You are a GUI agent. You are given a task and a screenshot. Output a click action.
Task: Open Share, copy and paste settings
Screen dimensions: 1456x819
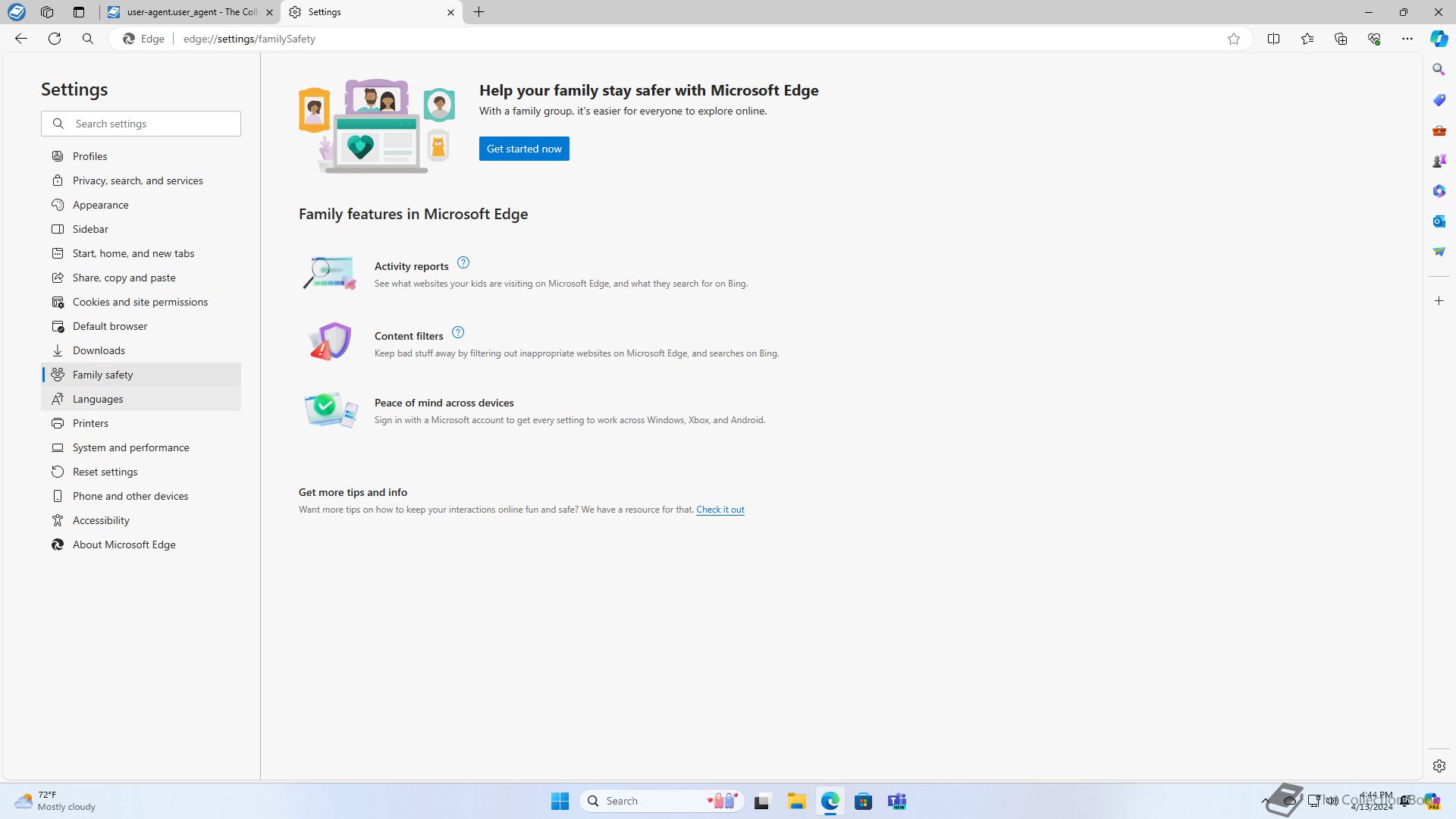pos(141,278)
